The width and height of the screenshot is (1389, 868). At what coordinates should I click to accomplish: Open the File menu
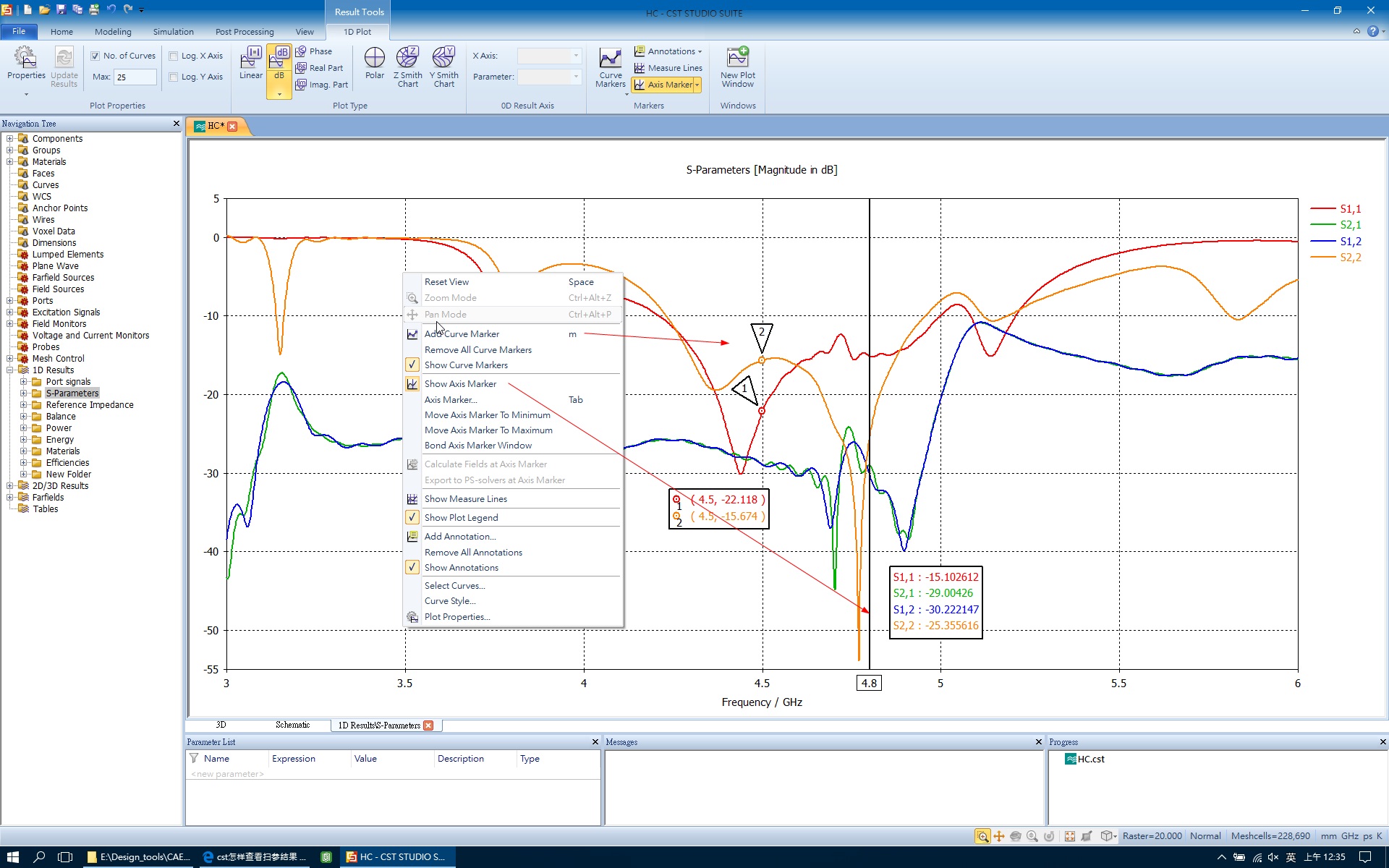point(19,31)
